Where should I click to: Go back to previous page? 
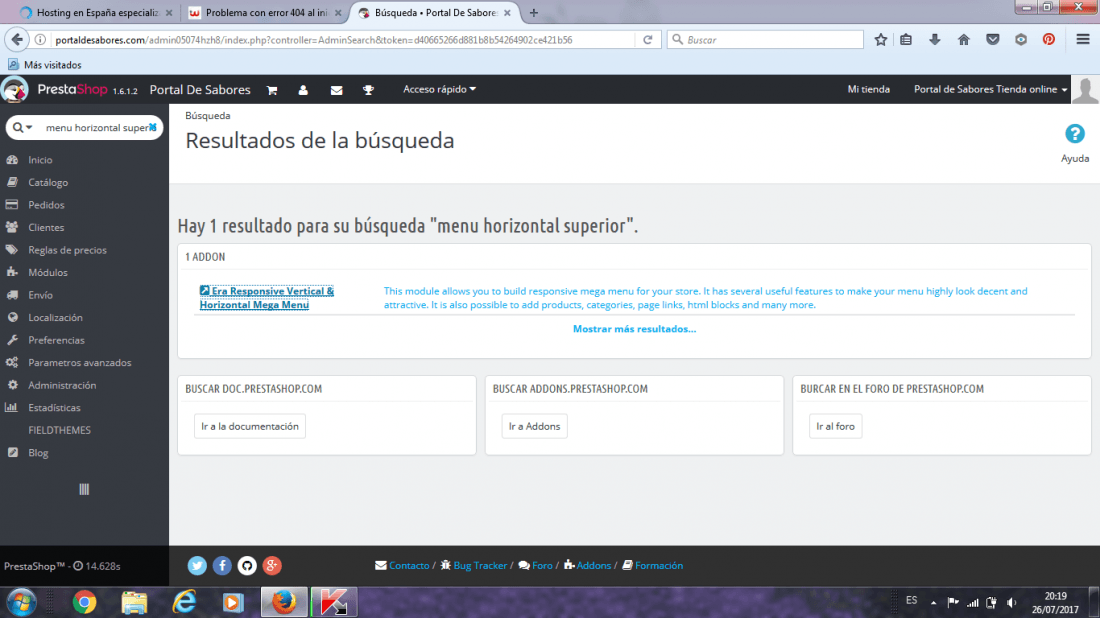pos(17,40)
